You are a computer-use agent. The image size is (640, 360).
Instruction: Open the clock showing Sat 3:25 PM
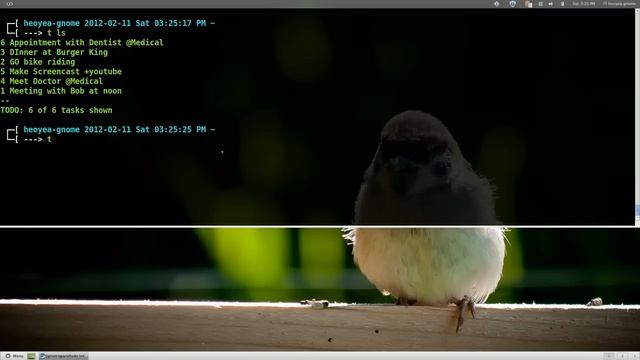(x=583, y=4)
